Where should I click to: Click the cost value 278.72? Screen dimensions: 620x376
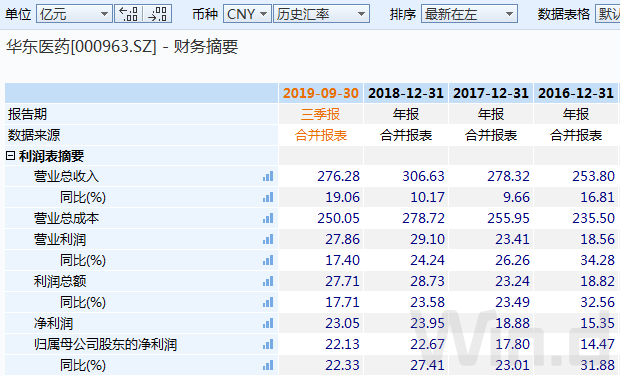[423, 218]
